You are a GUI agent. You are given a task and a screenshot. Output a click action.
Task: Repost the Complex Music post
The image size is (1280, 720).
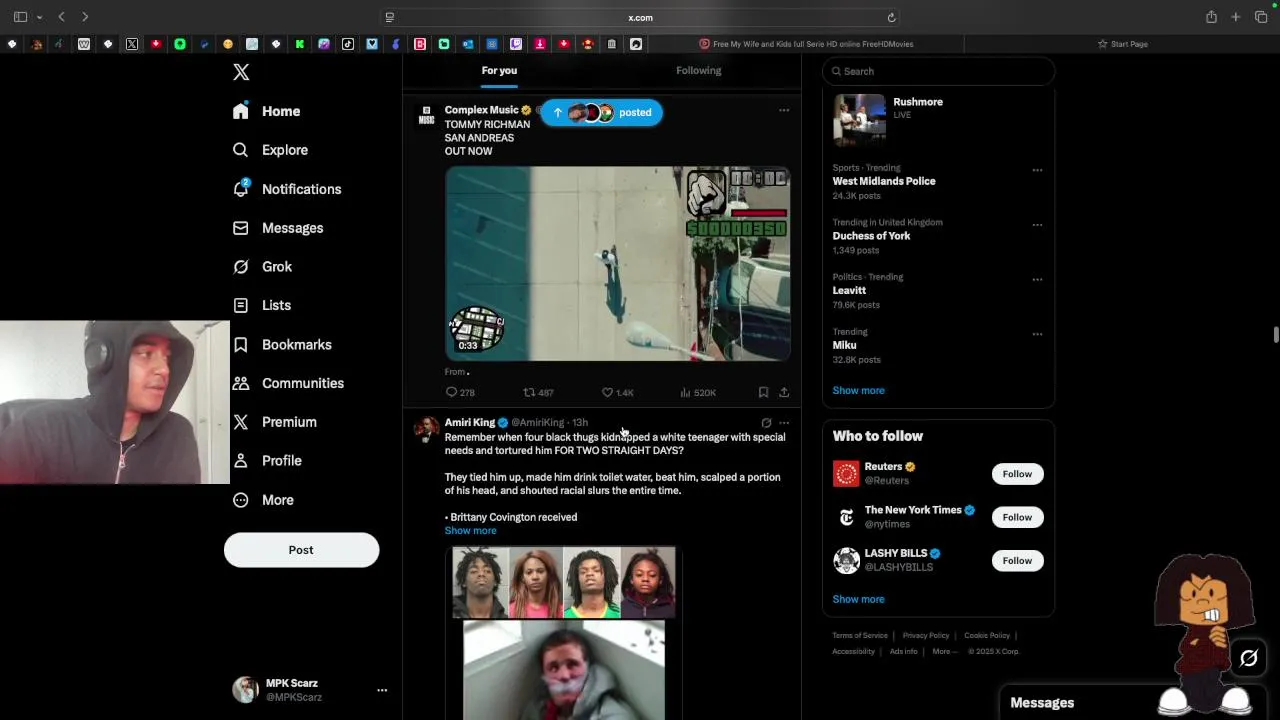point(538,392)
